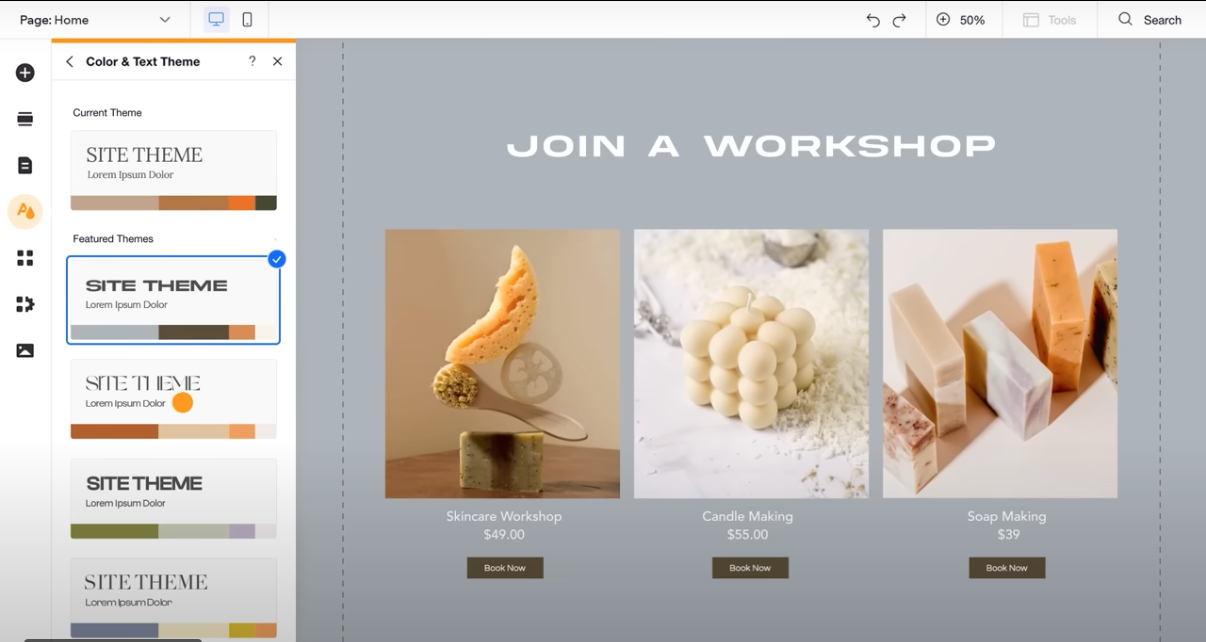Open theme panel help with question mark
Image resolution: width=1206 pixels, height=642 pixels.
tap(250, 61)
